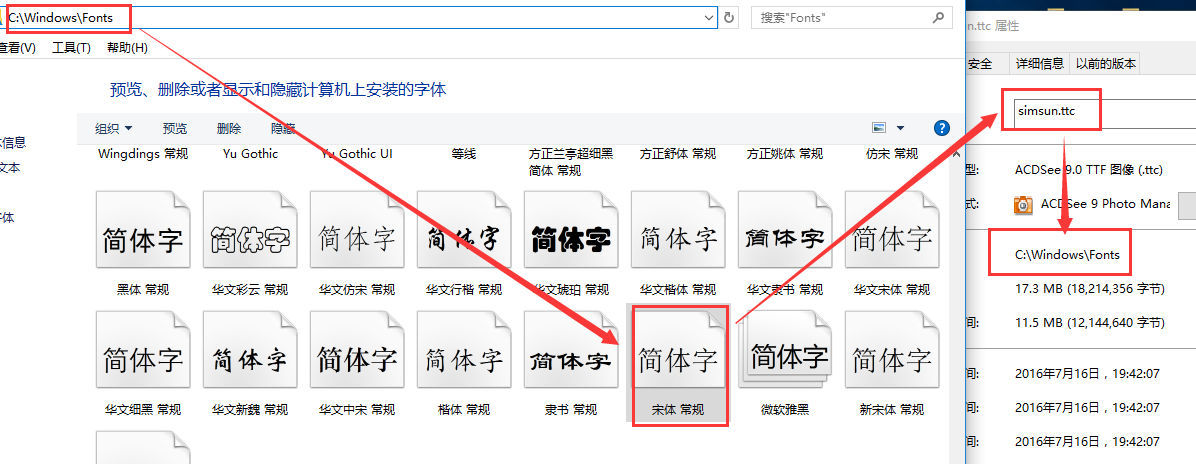
Task: Click the 方正舒体 常规 label
Action: pos(677,154)
